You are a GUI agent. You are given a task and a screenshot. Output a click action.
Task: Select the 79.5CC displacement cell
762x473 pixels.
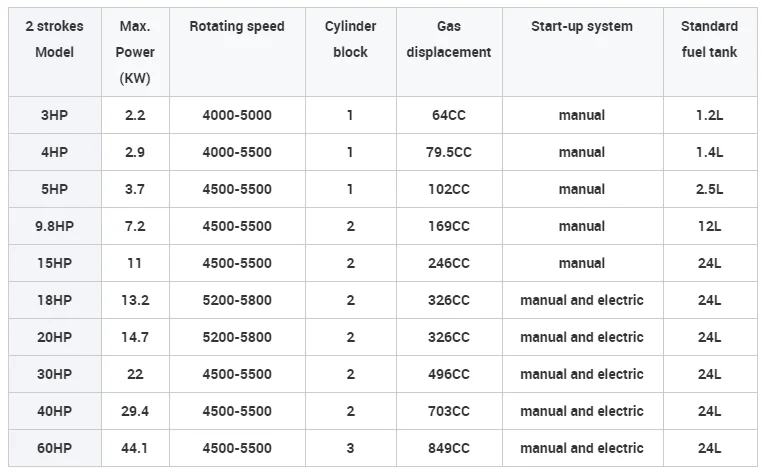tap(449, 152)
